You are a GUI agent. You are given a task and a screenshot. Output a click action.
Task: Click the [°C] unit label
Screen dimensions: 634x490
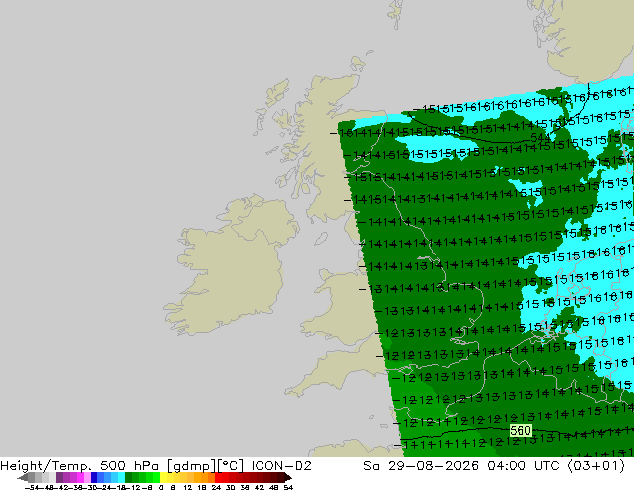[x=230, y=466]
